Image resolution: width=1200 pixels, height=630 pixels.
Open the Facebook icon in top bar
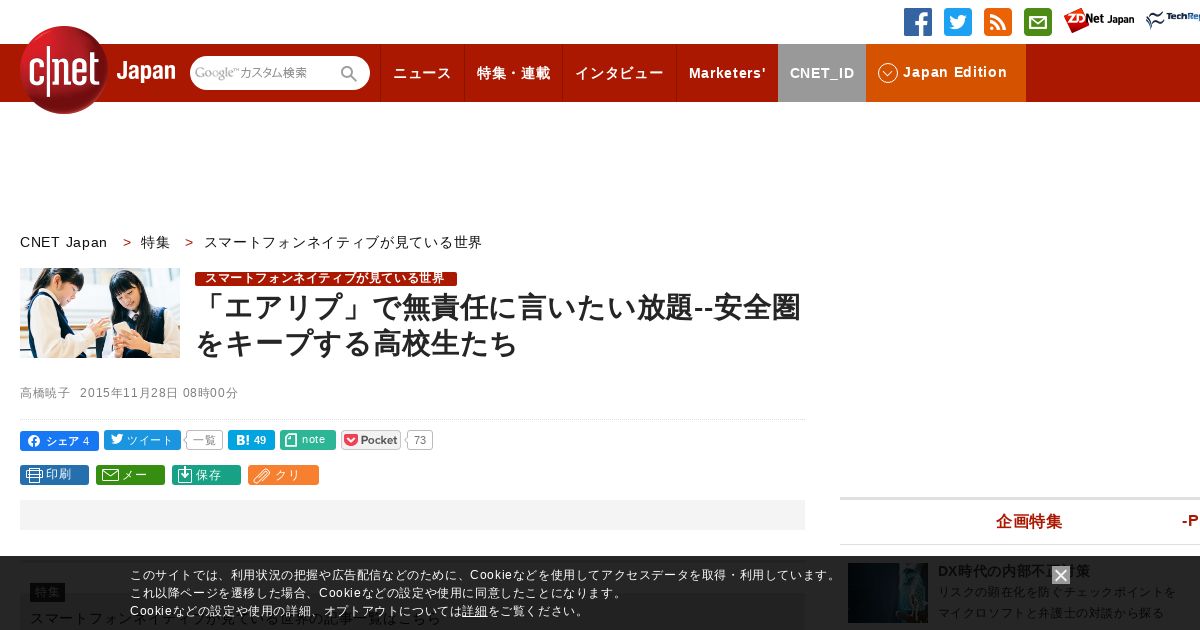coord(918,22)
